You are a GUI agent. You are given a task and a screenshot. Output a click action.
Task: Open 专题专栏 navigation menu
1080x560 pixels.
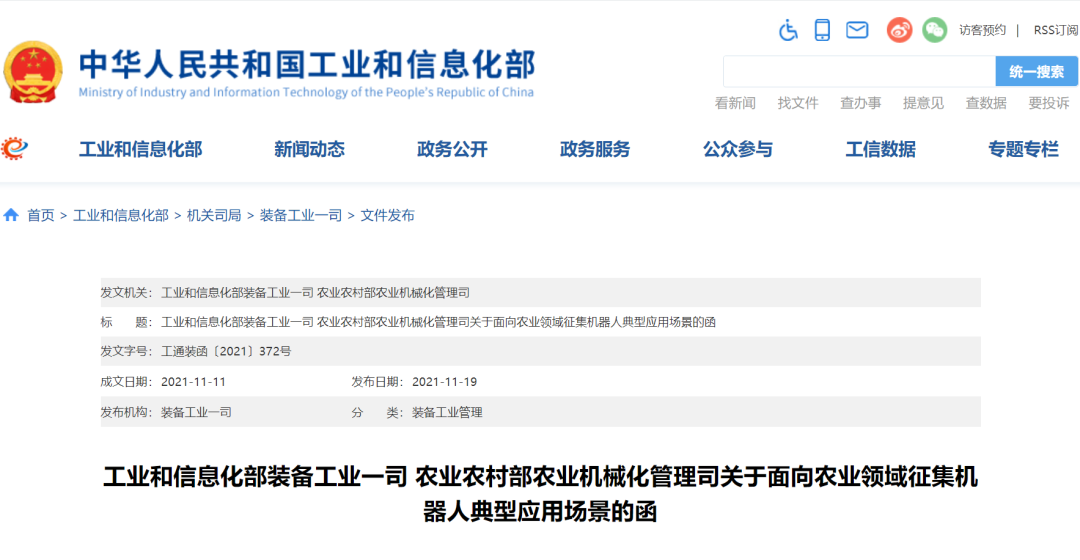pos(1024,149)
